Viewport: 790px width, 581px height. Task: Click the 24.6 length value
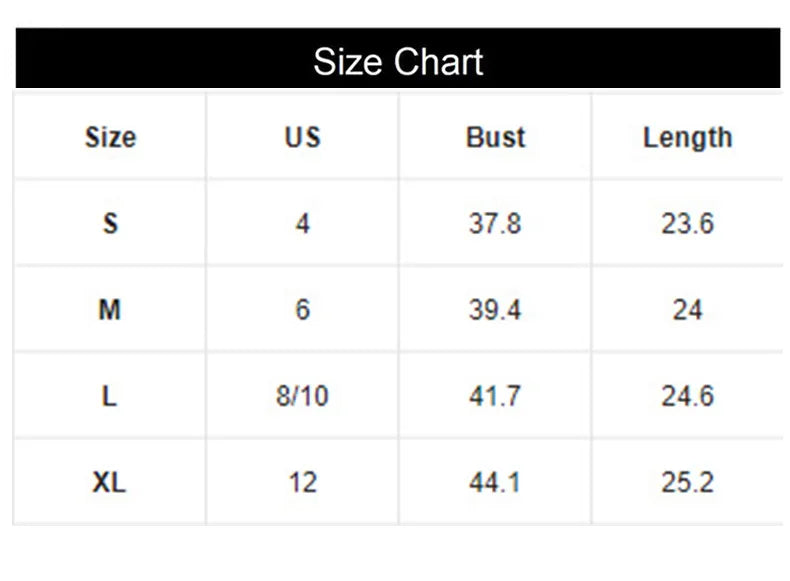click(x=687, y=396)
